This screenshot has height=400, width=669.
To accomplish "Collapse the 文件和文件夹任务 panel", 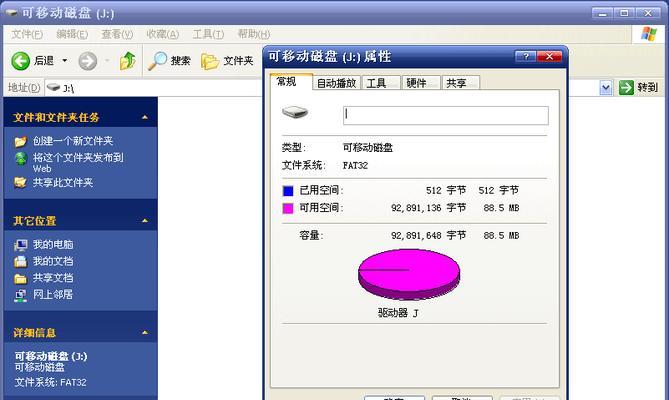I will [145, 117].
